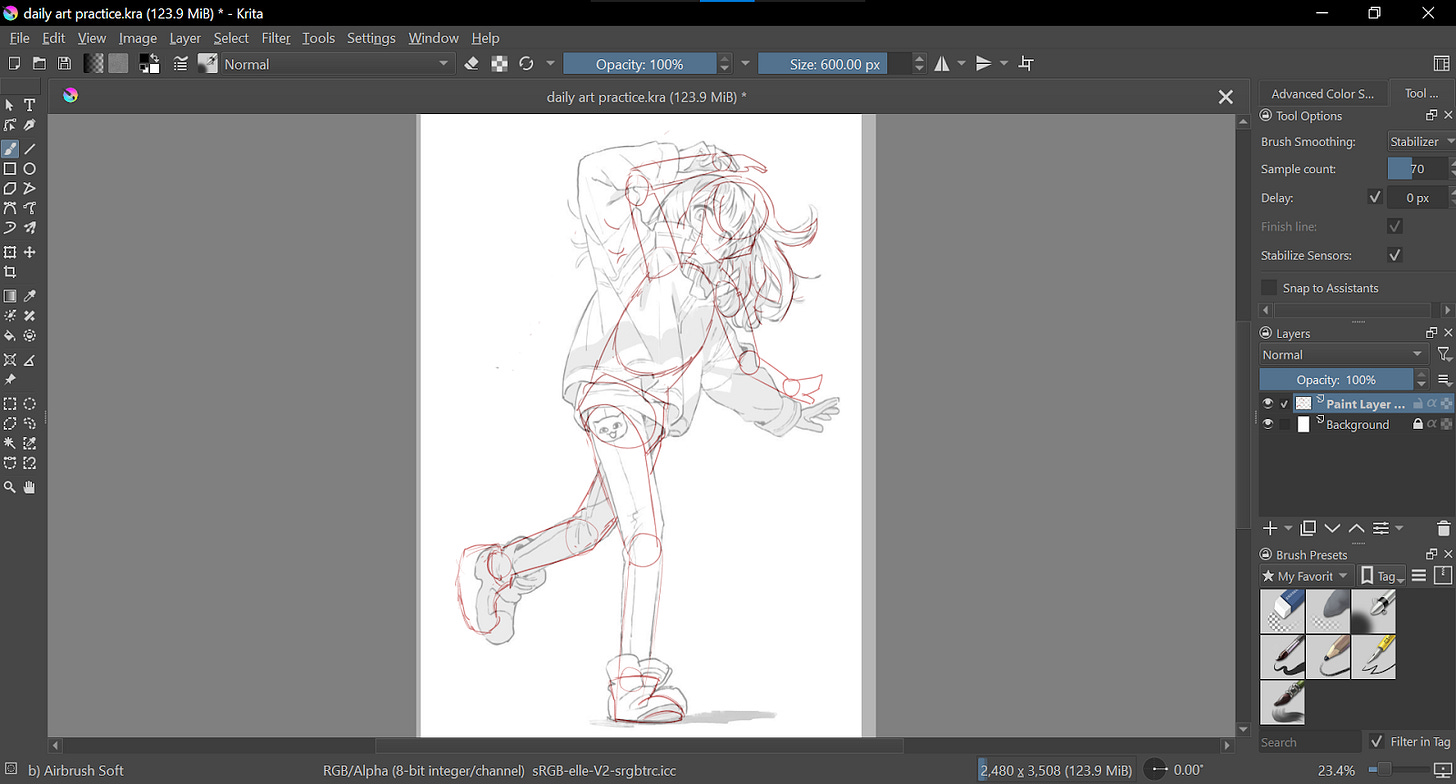The image size is (1456, 784).
Task: Add a new layer with plus button
Action: click(1270, 529)
